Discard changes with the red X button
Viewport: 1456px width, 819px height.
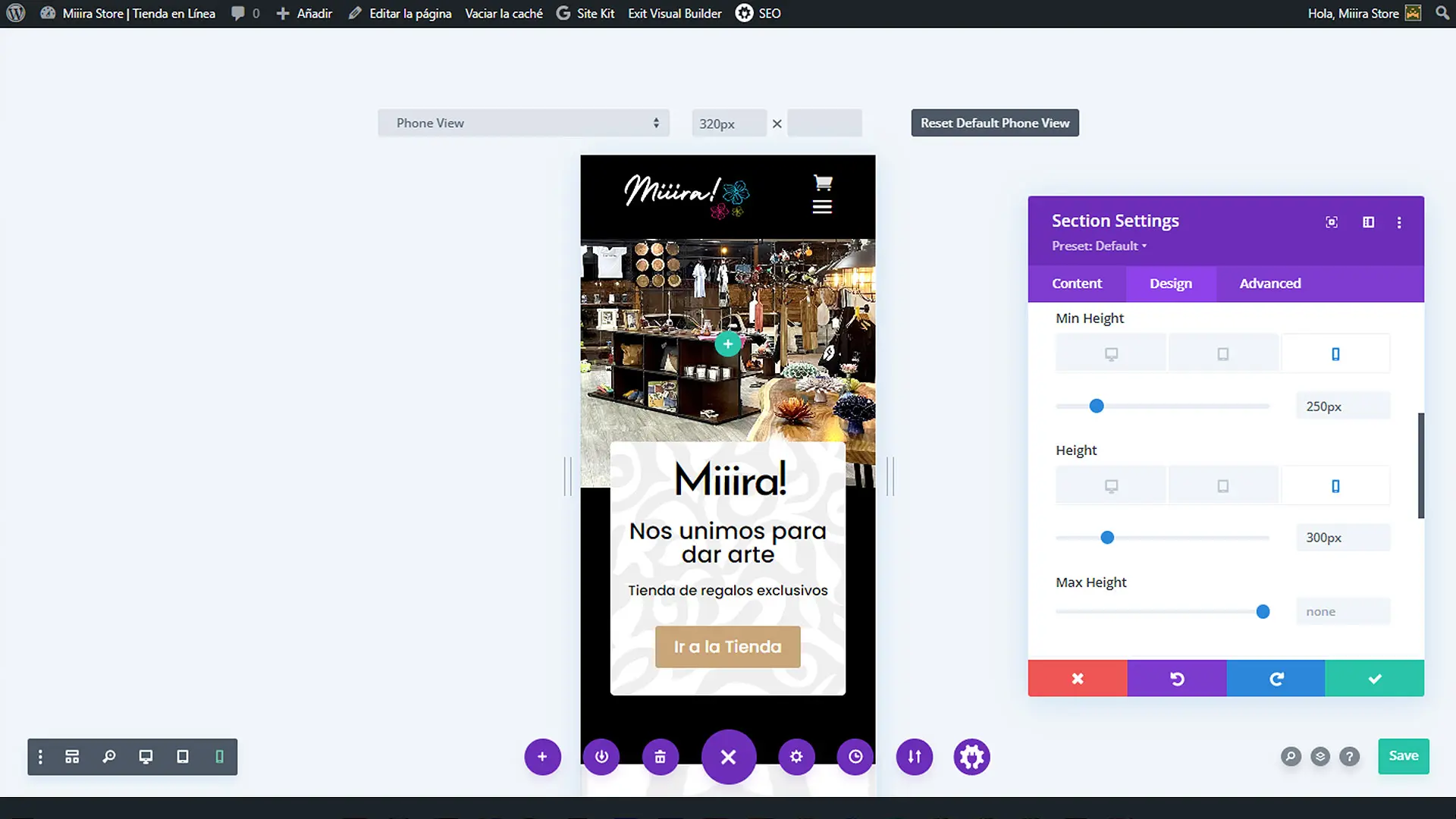[1077, 679]
